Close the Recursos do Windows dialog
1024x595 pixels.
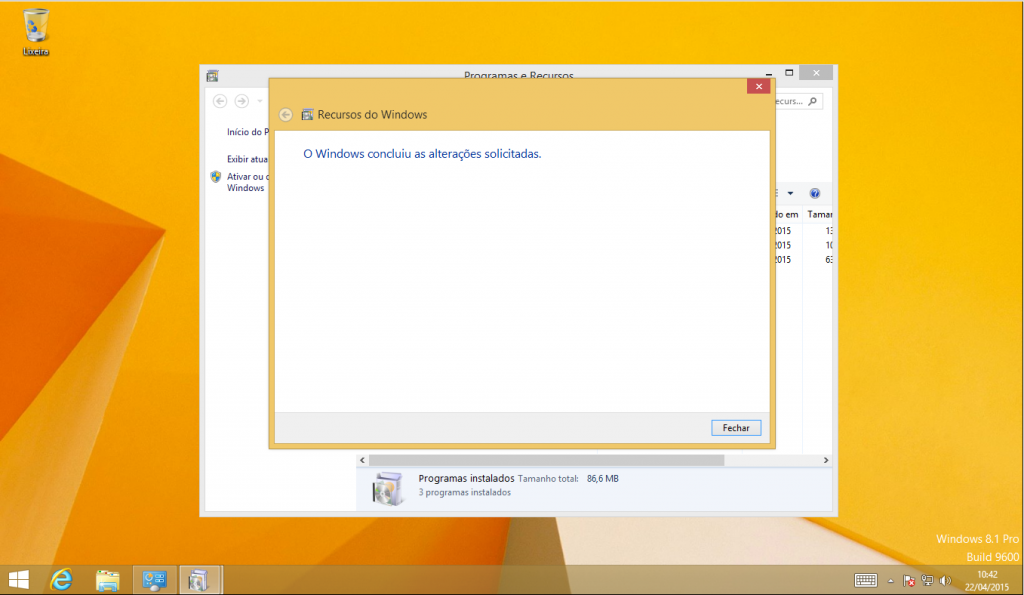coord(758,86)
